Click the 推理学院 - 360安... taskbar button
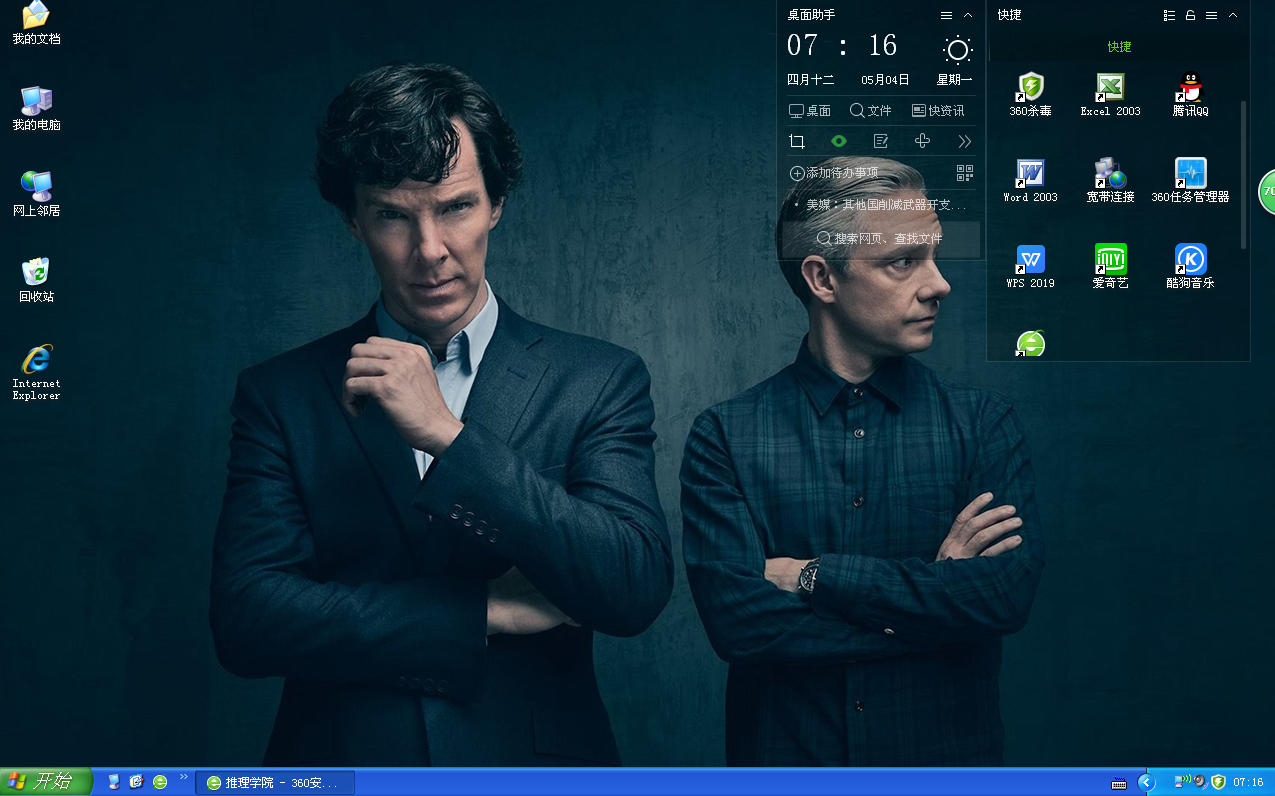The height and width of the screenshot is (796, 1275). tap(275, 783)
